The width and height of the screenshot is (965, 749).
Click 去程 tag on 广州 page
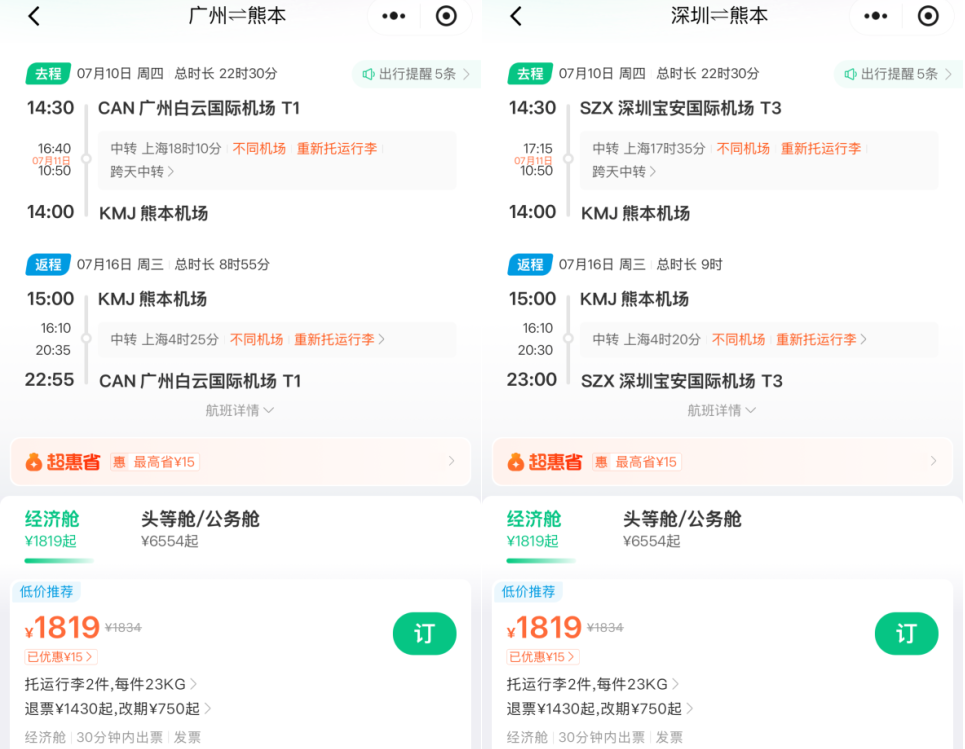pos(48,74)
